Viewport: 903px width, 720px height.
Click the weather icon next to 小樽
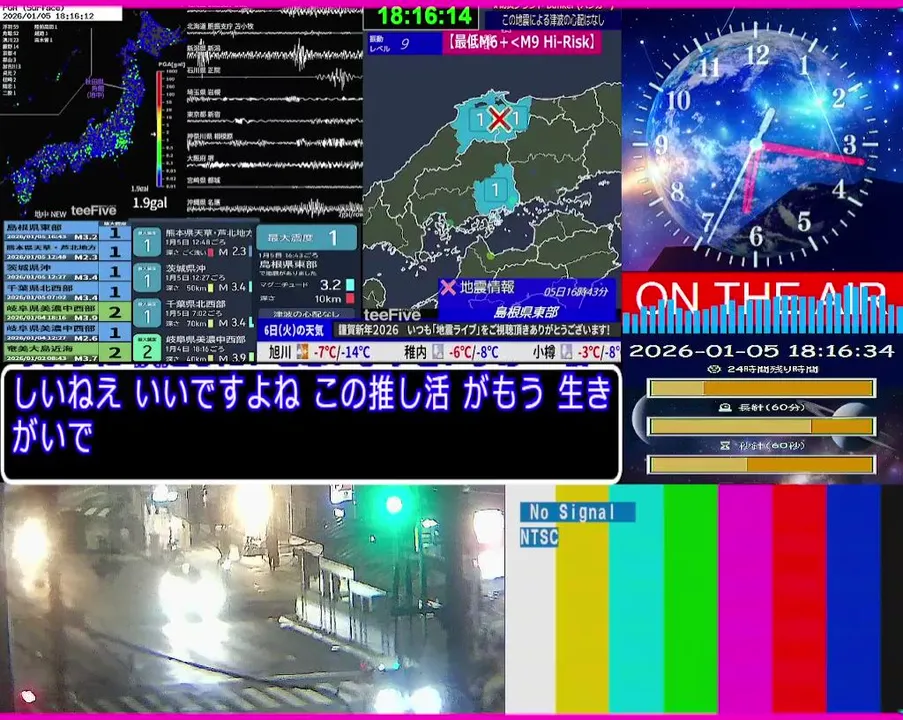tap(567, 351)
